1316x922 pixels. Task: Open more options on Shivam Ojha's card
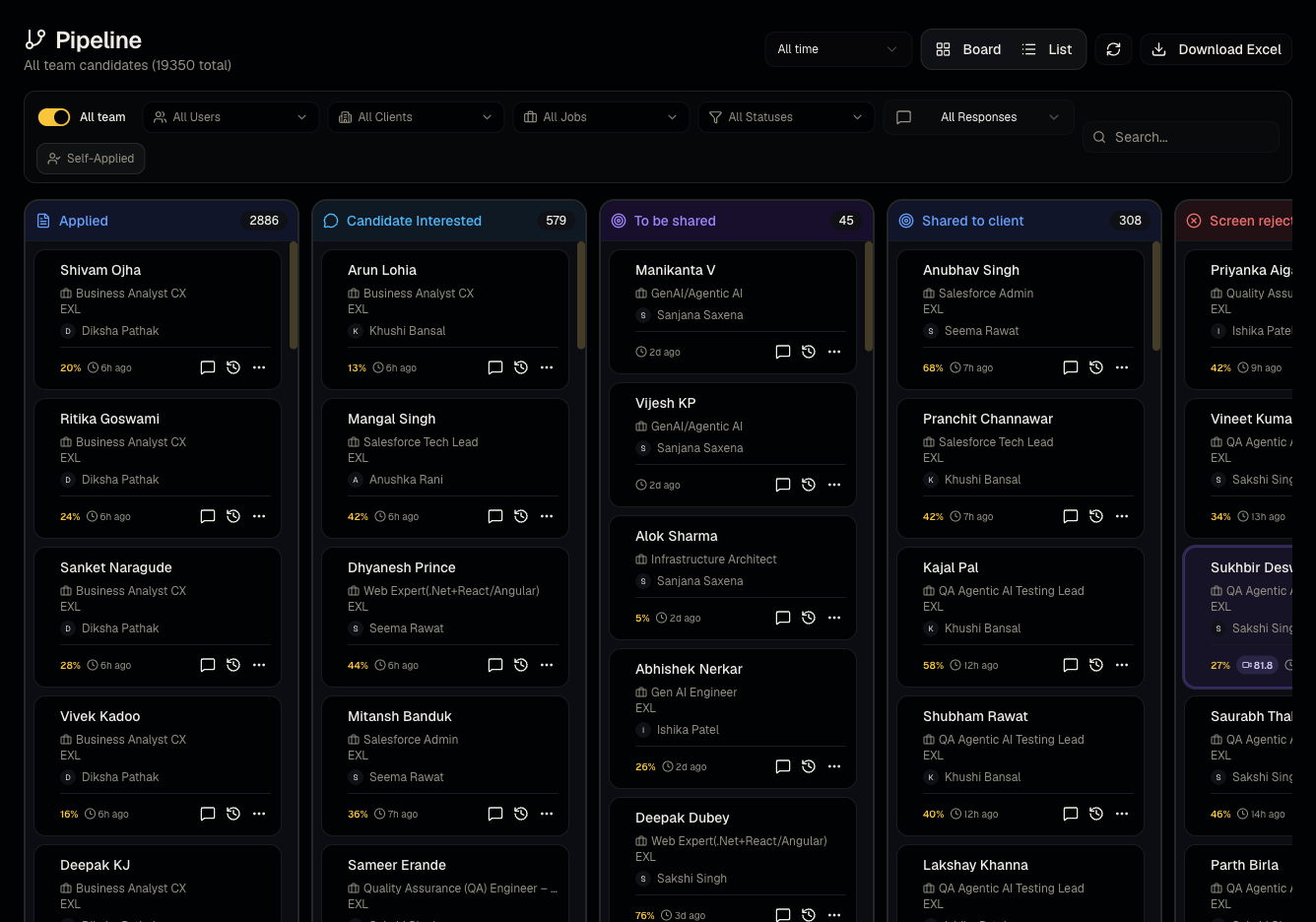point(259,367)
